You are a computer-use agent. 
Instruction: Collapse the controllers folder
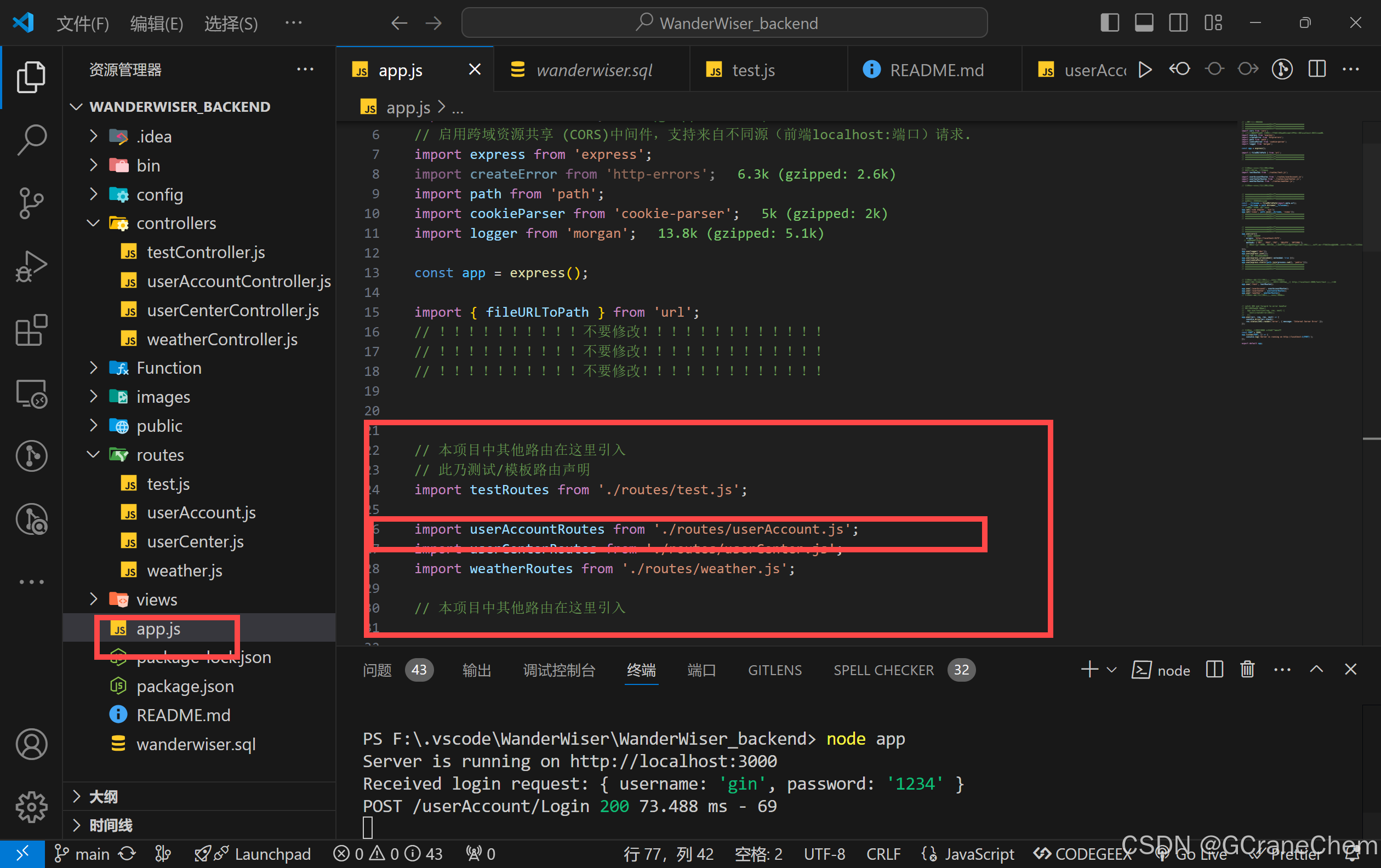pyautogui.click(x=94, y=223)
